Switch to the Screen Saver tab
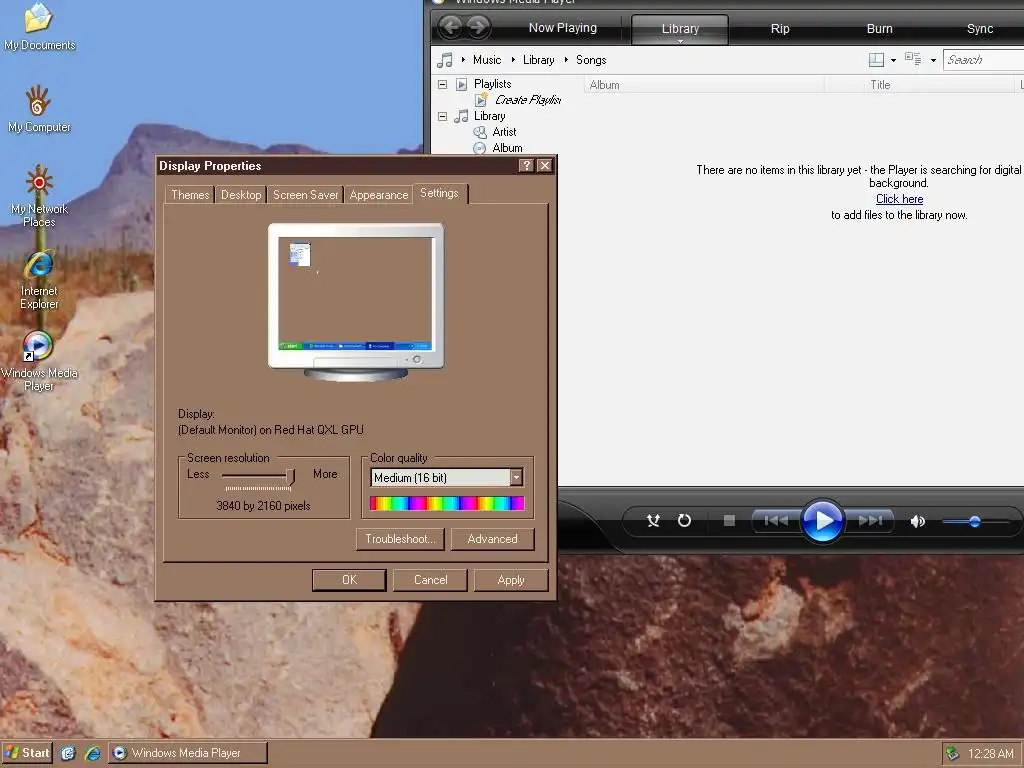 [x=305, y=195]
